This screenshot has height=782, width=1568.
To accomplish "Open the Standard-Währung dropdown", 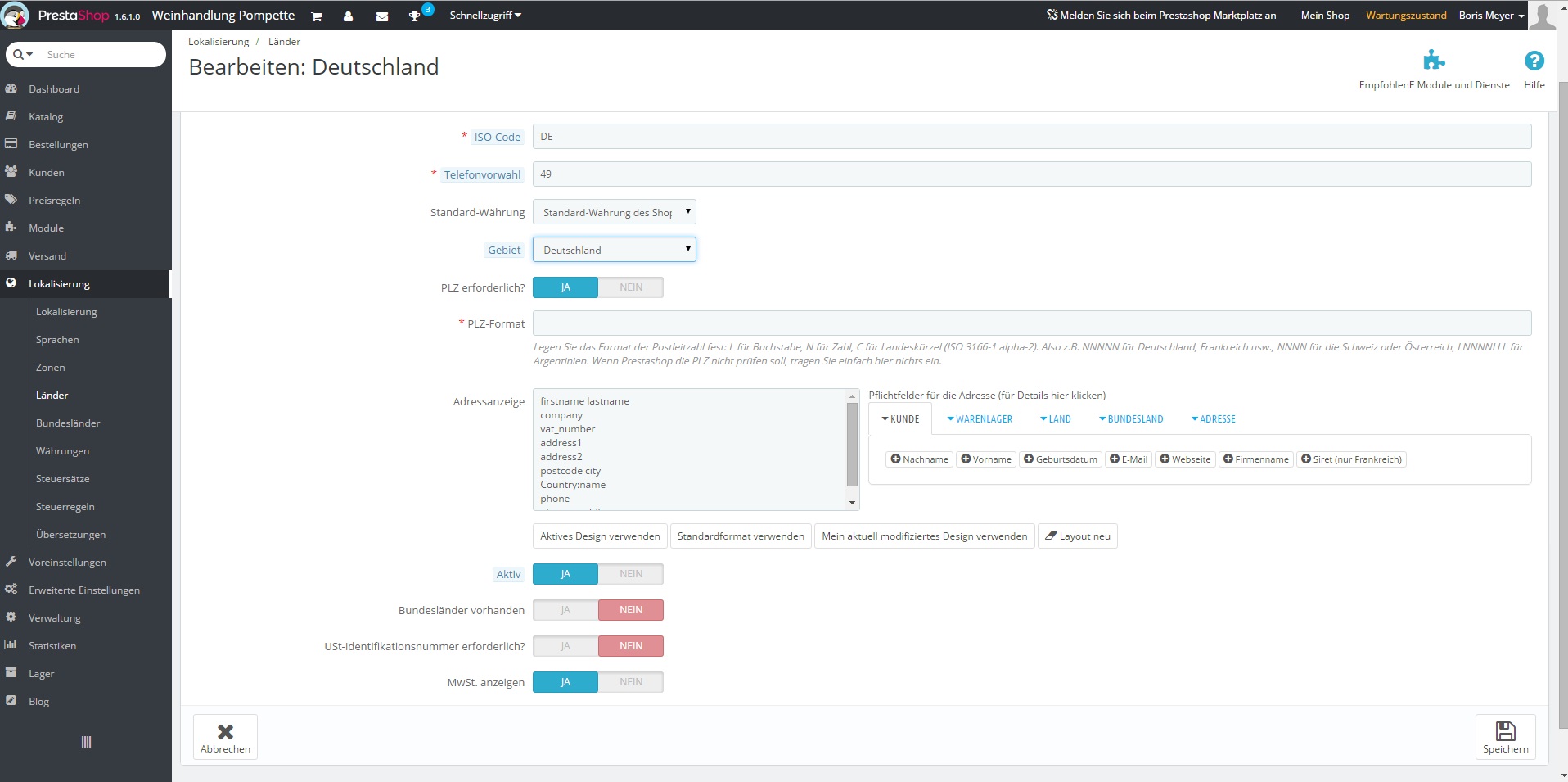I will pos(615,212).
